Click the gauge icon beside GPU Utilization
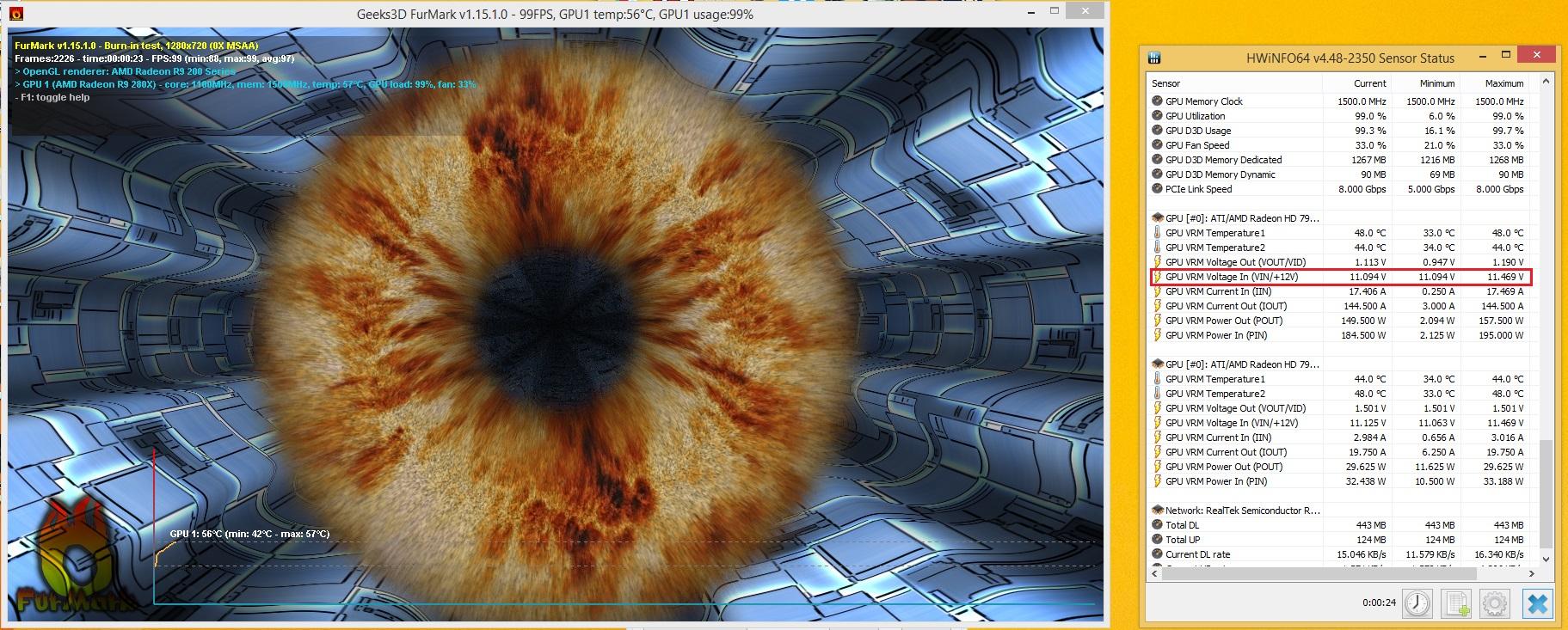 click(1157, 116)
